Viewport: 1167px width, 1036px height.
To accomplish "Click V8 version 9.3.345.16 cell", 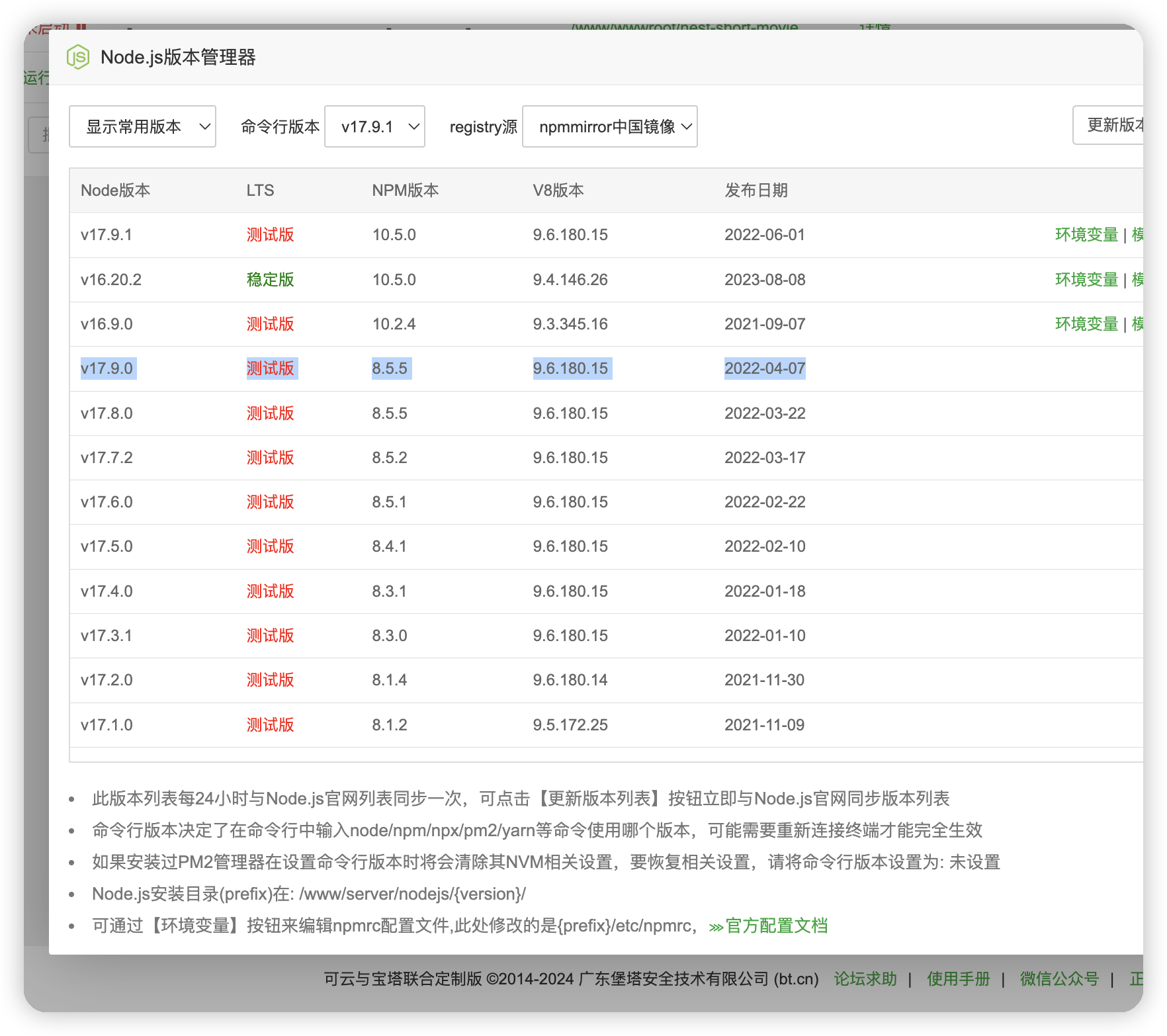I will coord(570,324).
